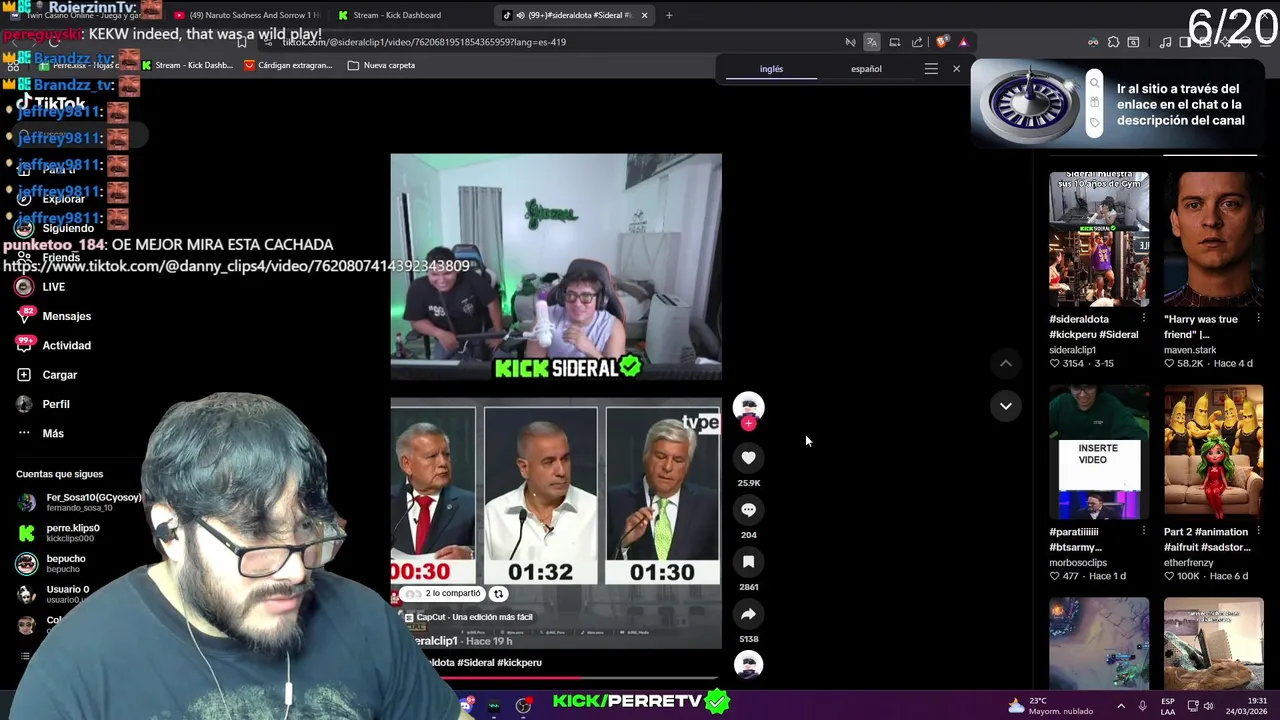Select the inglés translation tab
Image resolution: width=1280 pixels, height=720 pixels.
point(771,69)
